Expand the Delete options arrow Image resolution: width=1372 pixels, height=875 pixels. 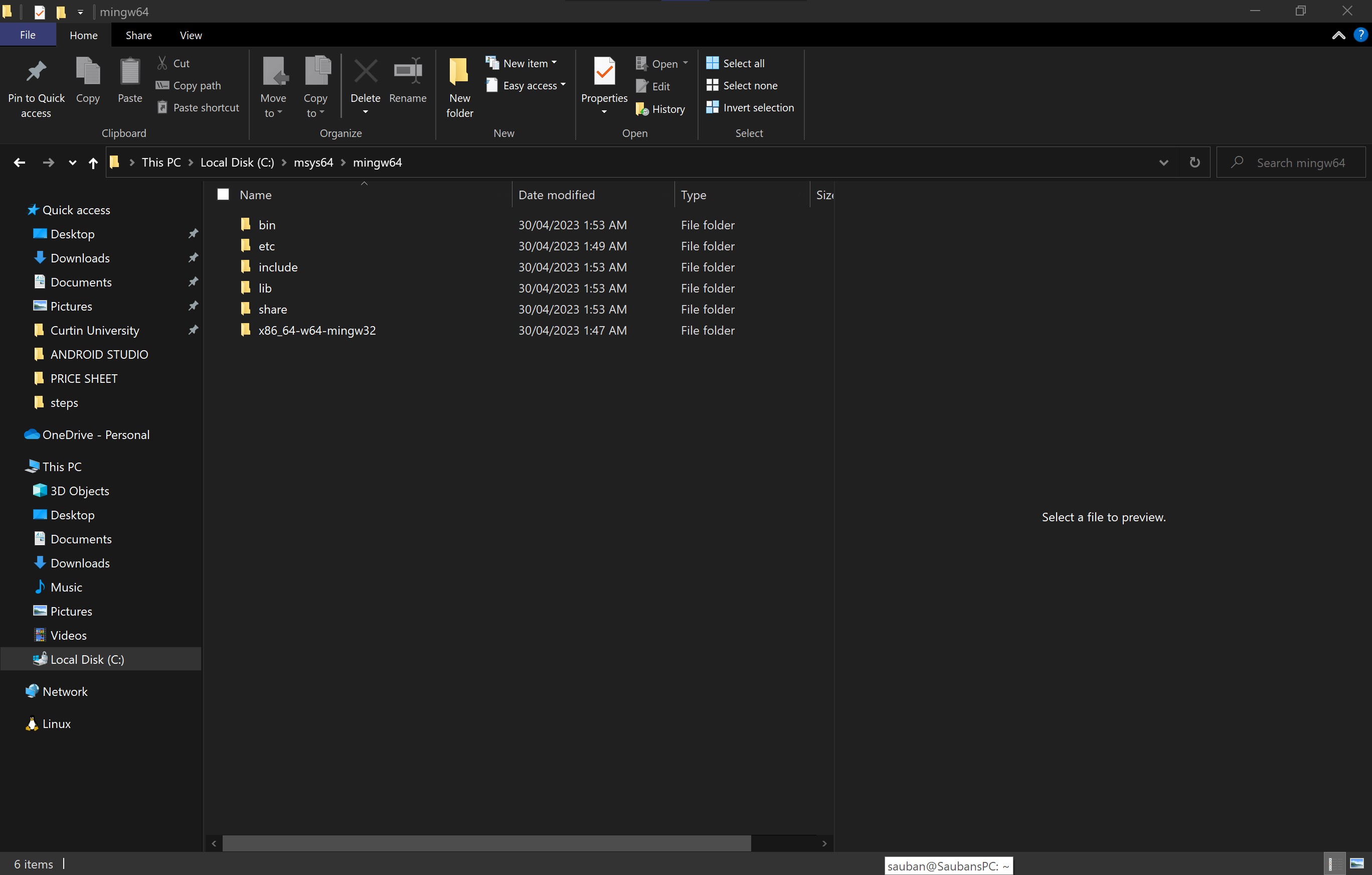[365, 112]
